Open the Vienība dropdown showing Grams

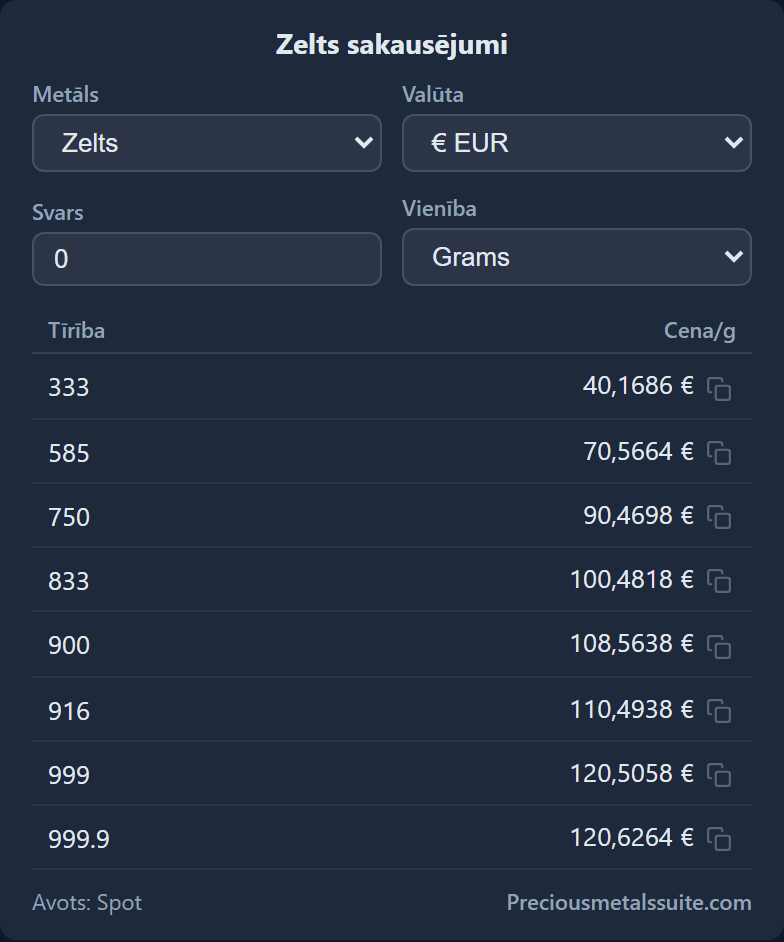(x=577, y=257)
